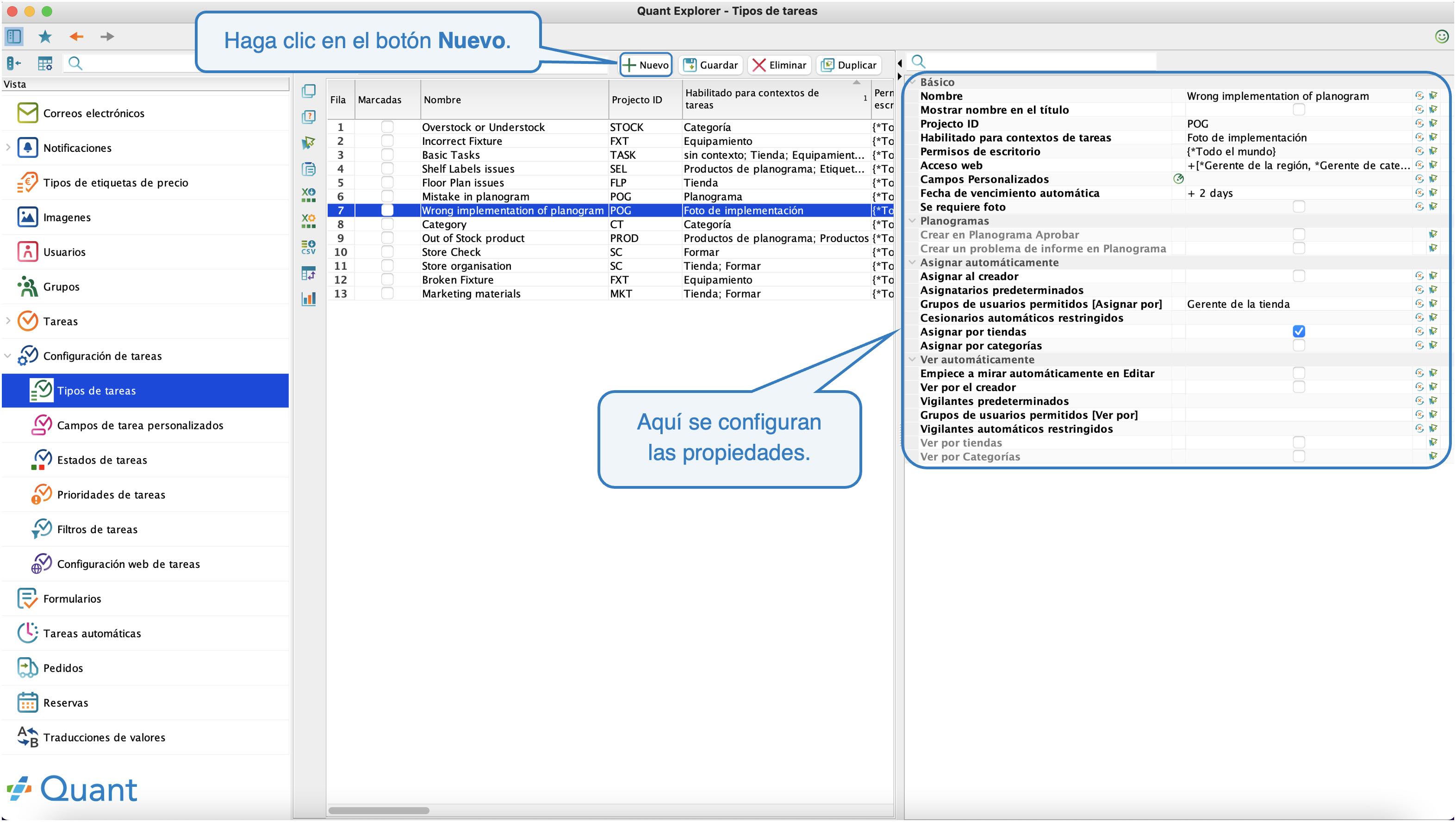Sort the table by Projecto ID header
Screen dimensions: 1456x822
pyautogui.click(x=646, y=100)
